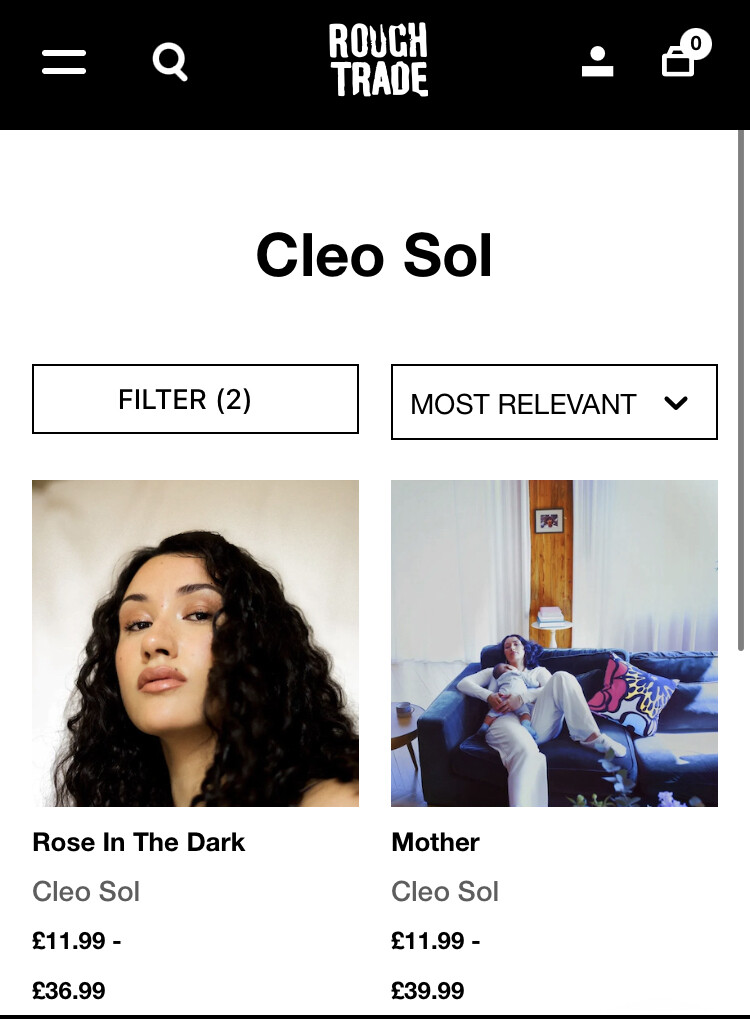Open the Rose In The Dark title link
Screen dimensions: 750x1019
tap(138, 842)
